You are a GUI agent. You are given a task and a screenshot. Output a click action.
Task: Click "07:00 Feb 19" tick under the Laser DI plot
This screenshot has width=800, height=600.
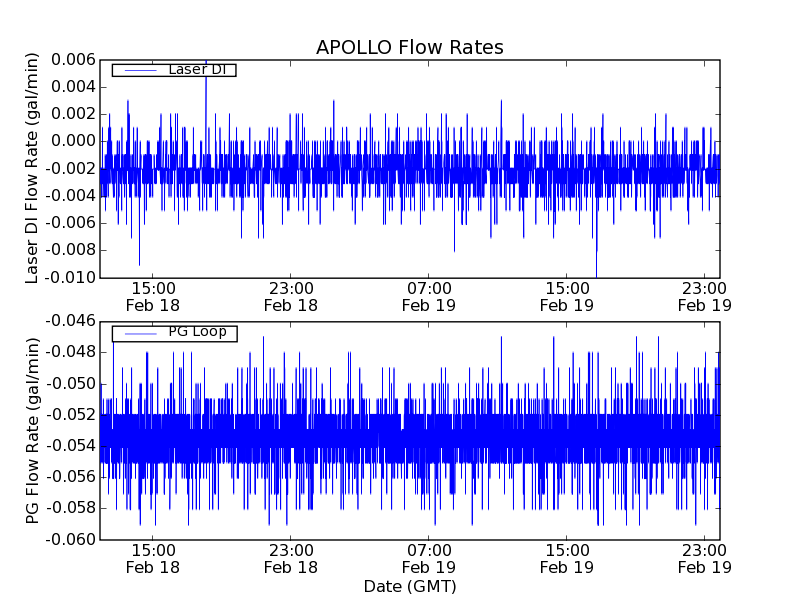(428, 295)
